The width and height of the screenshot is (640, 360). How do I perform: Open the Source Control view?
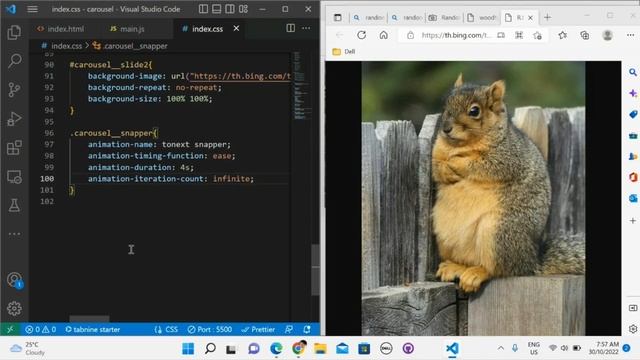[x=14, y=89]
